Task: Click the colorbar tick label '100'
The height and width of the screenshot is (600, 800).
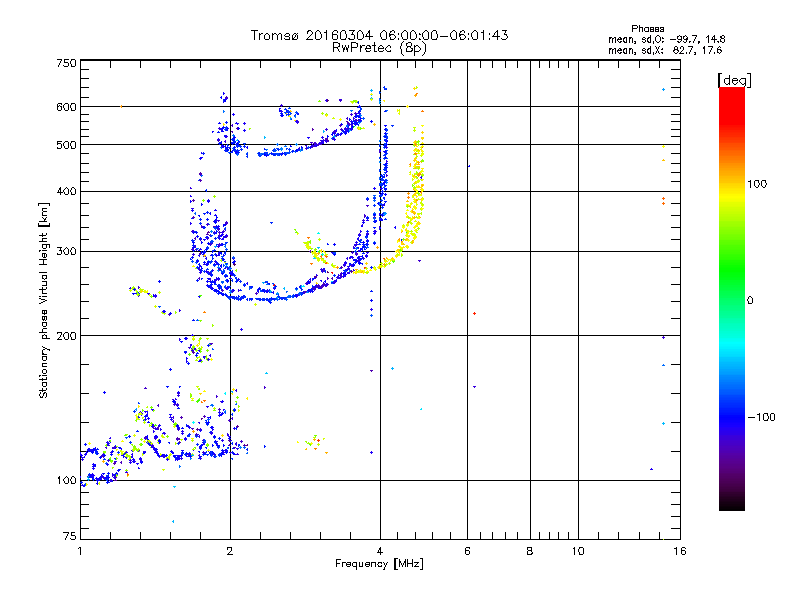Action: coord(757,184)
